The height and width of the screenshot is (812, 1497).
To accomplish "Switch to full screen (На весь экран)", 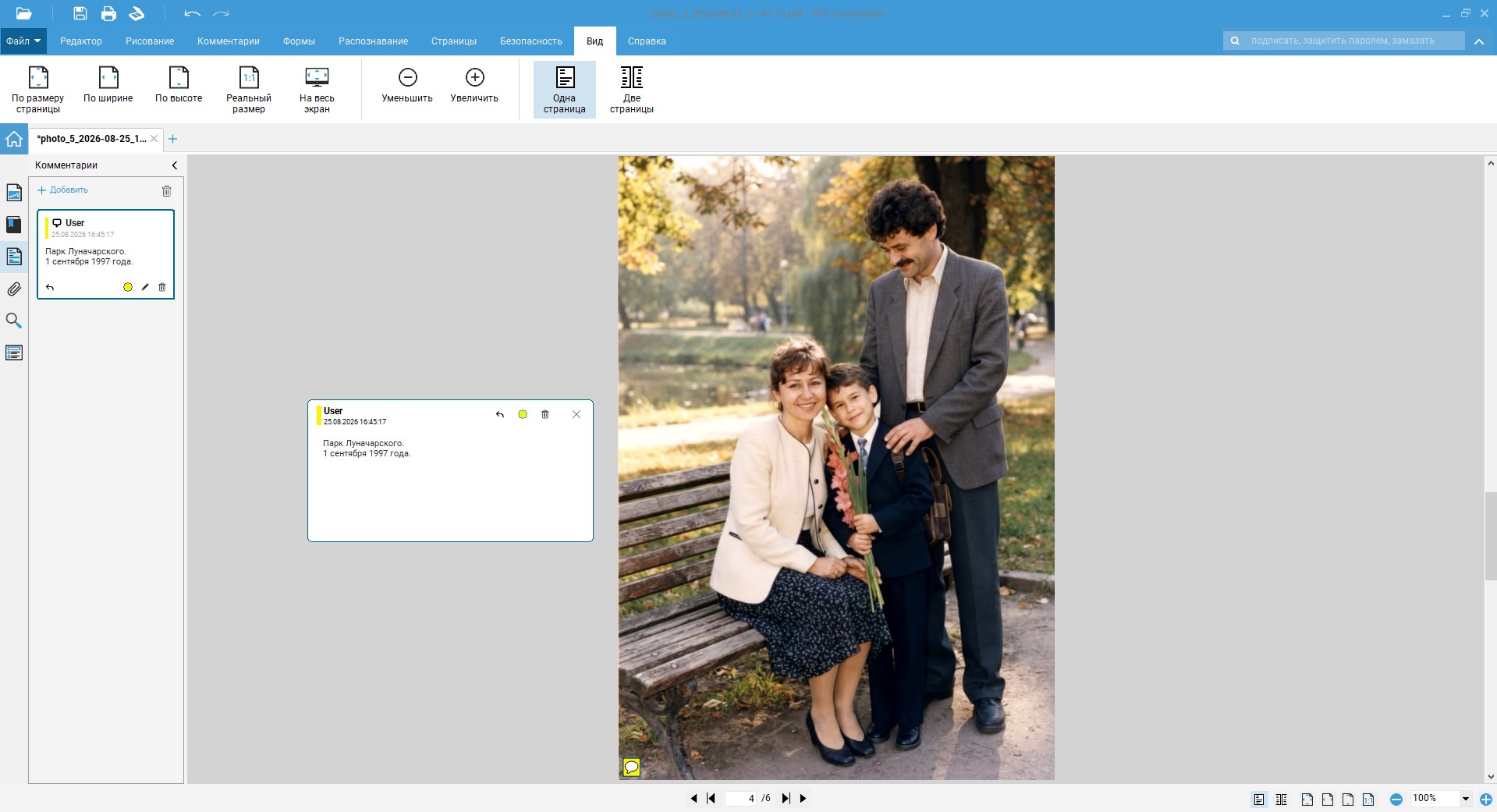I will [x=317, y=90].
